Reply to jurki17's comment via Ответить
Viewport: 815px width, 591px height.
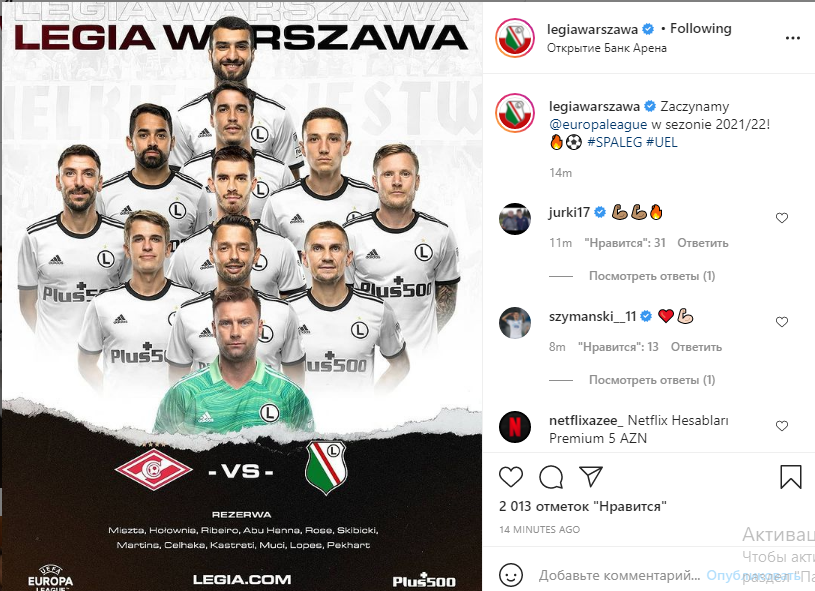click(702, 243)
